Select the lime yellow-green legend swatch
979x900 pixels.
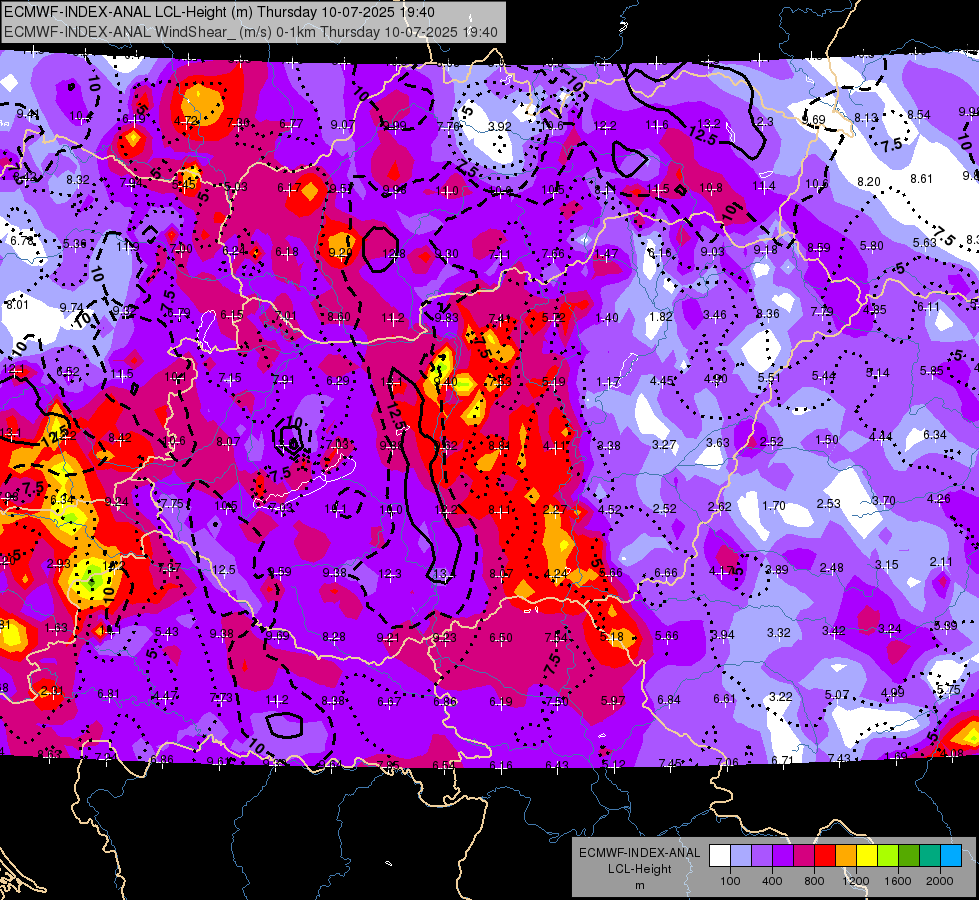click(888, 855)
